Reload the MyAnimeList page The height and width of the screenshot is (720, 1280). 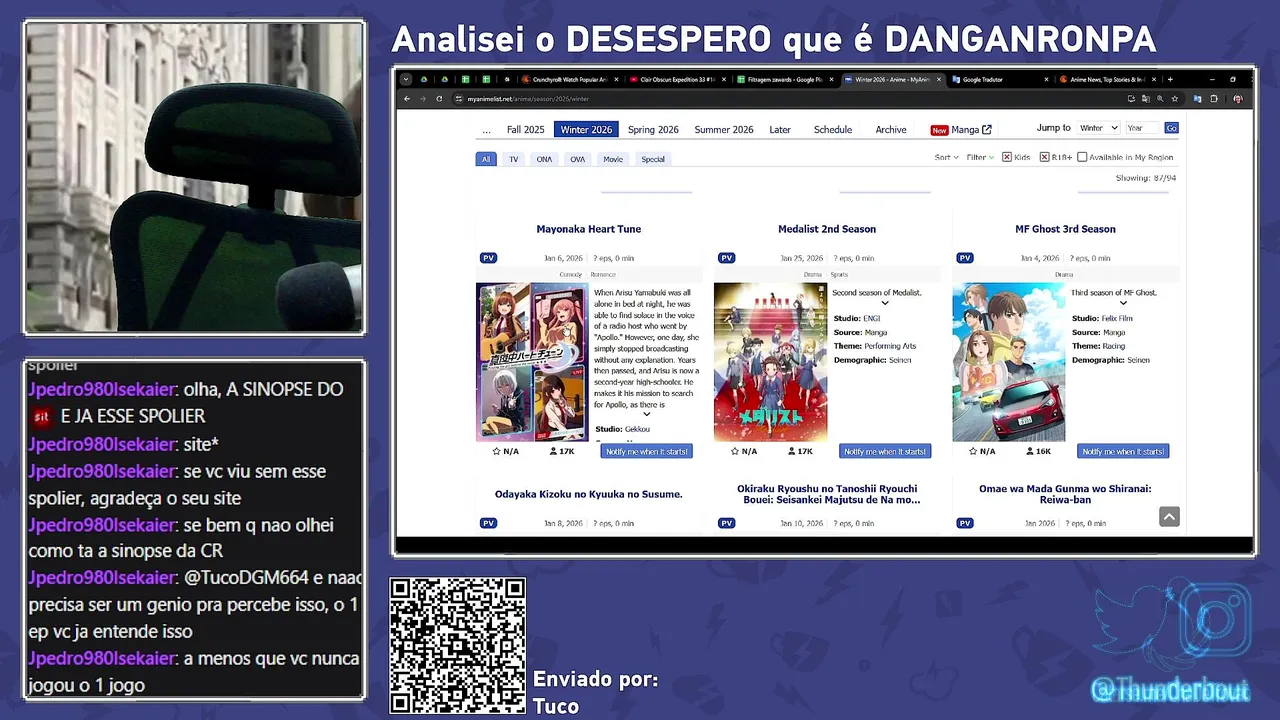coord(439,99)
